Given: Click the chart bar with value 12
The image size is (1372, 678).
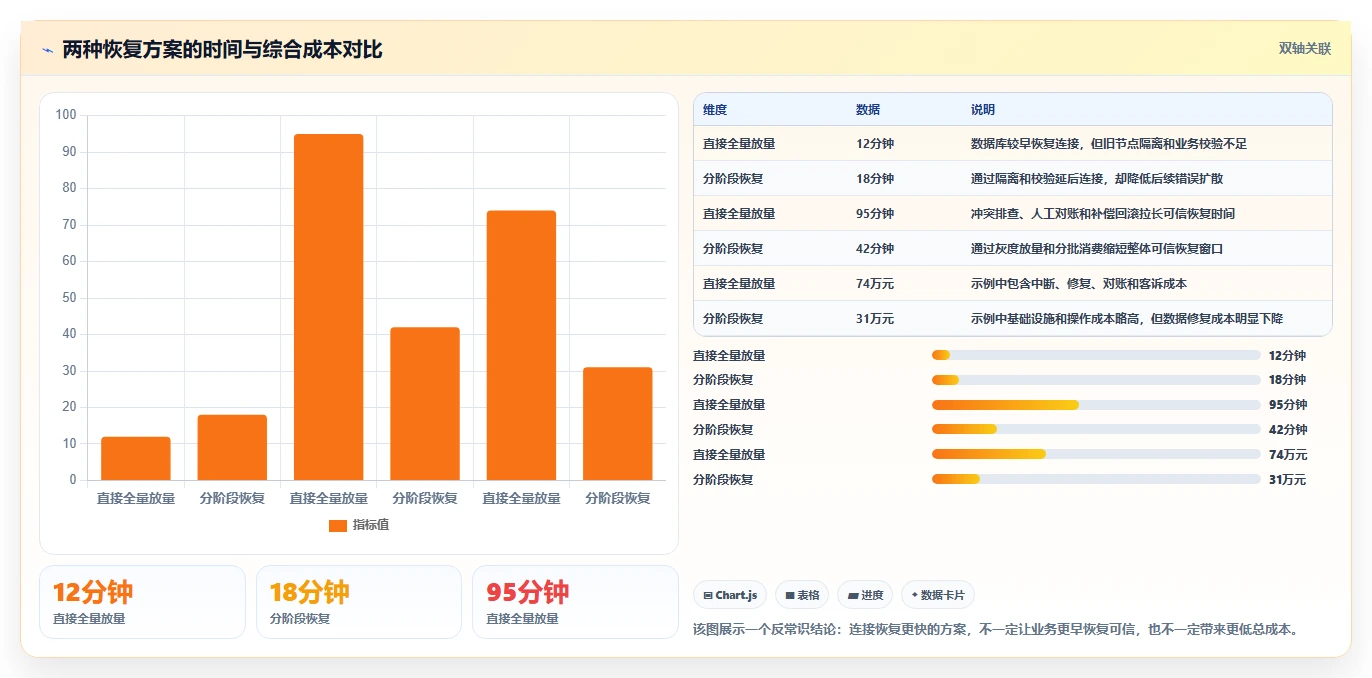Looking at the screenshot, I should (x=136, y=458).
